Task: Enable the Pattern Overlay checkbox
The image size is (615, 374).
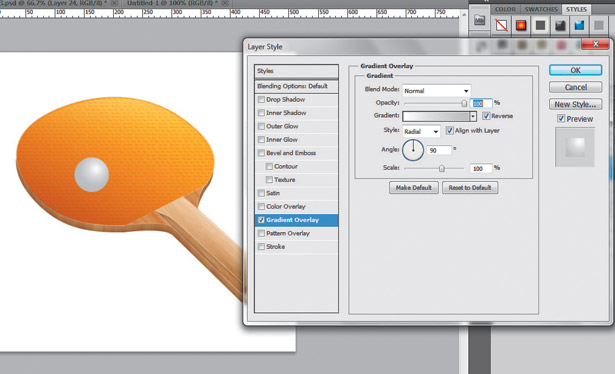Action: coord(261,233)
